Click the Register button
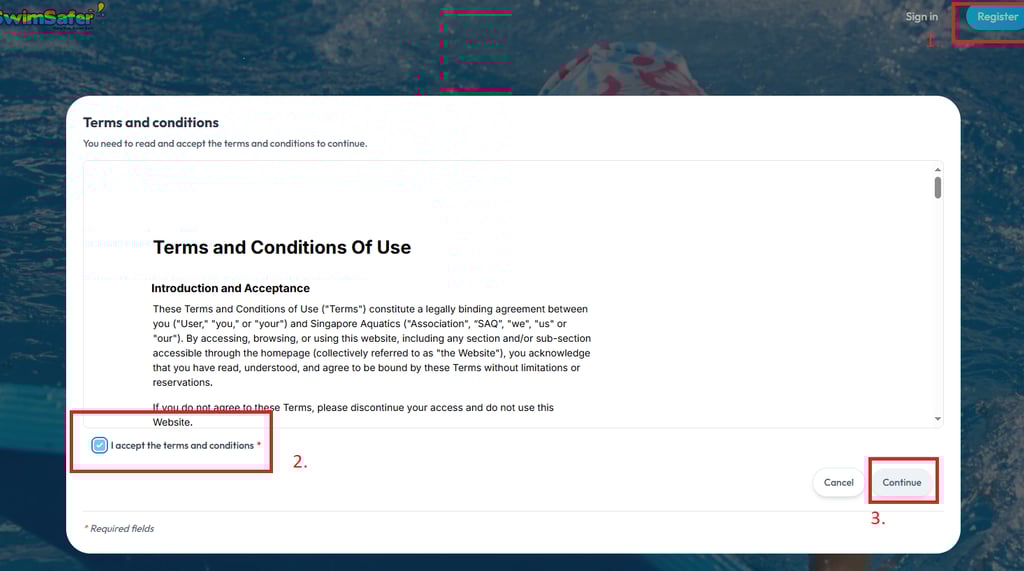The height and width of the screenshot is (571, 1024). [995, 17]
